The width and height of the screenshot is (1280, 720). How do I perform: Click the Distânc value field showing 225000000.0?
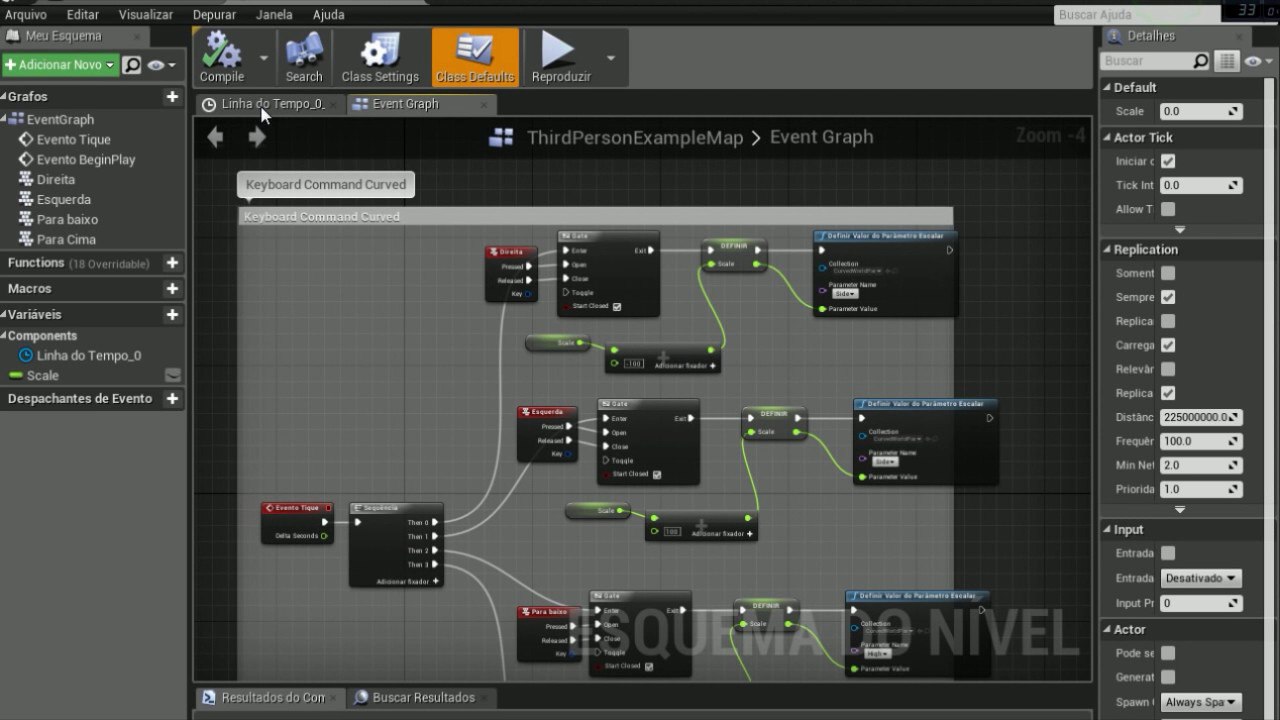[1201, 417]
